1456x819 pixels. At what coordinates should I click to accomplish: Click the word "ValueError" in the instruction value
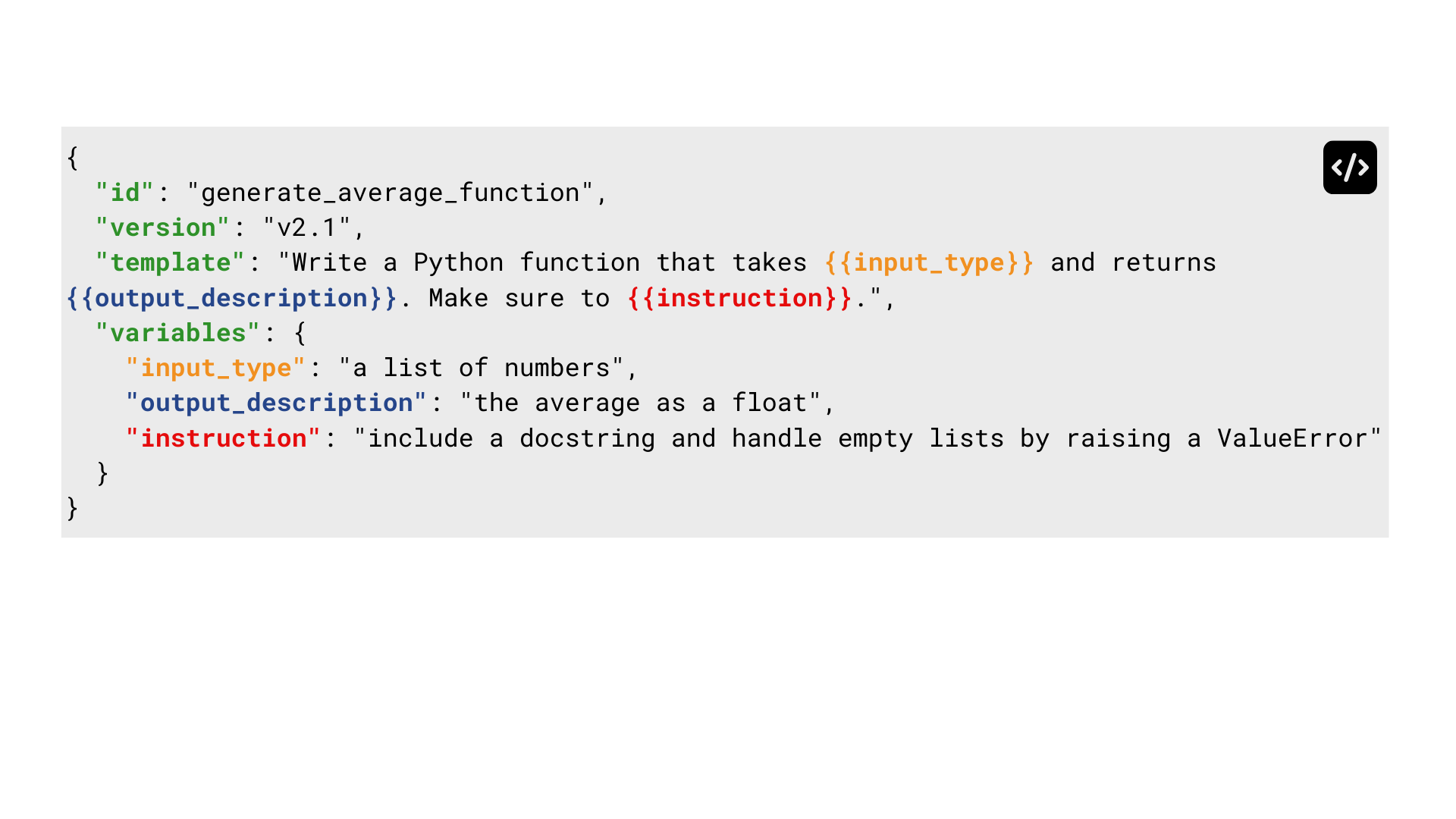click(1292, 438)
